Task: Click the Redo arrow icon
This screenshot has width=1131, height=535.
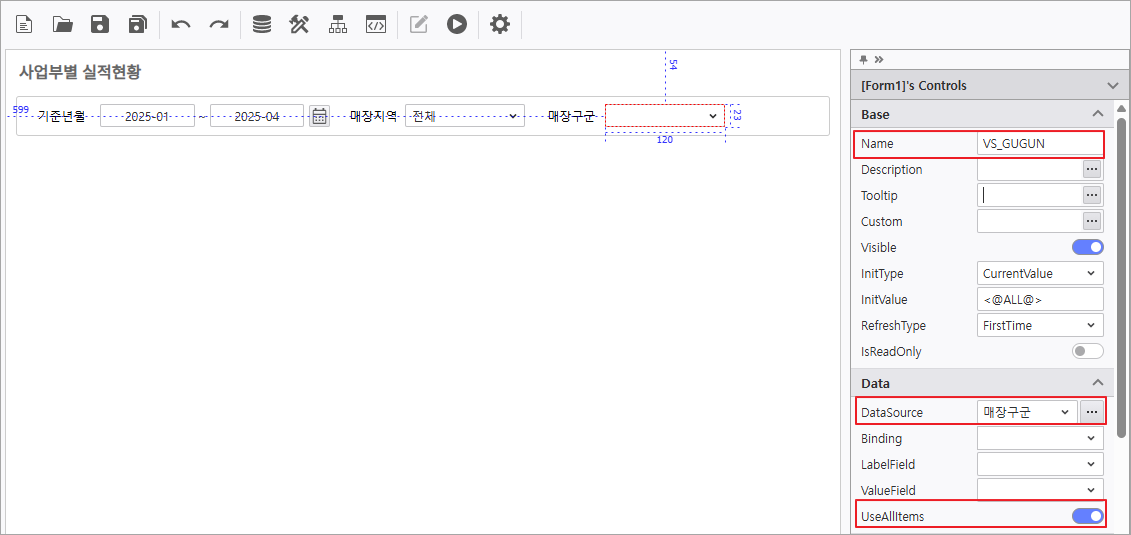Action: [219, 24]
